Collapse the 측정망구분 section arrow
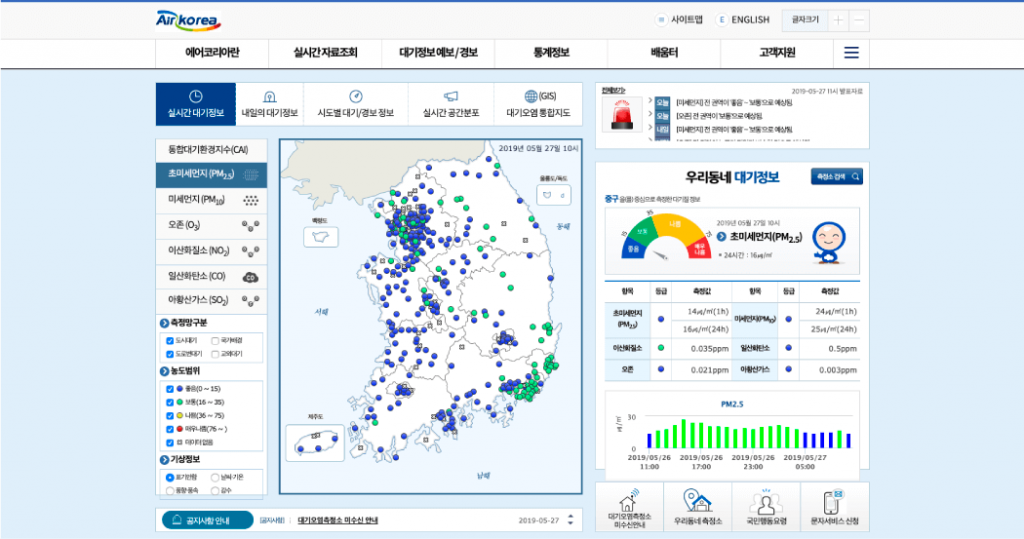 165,323
